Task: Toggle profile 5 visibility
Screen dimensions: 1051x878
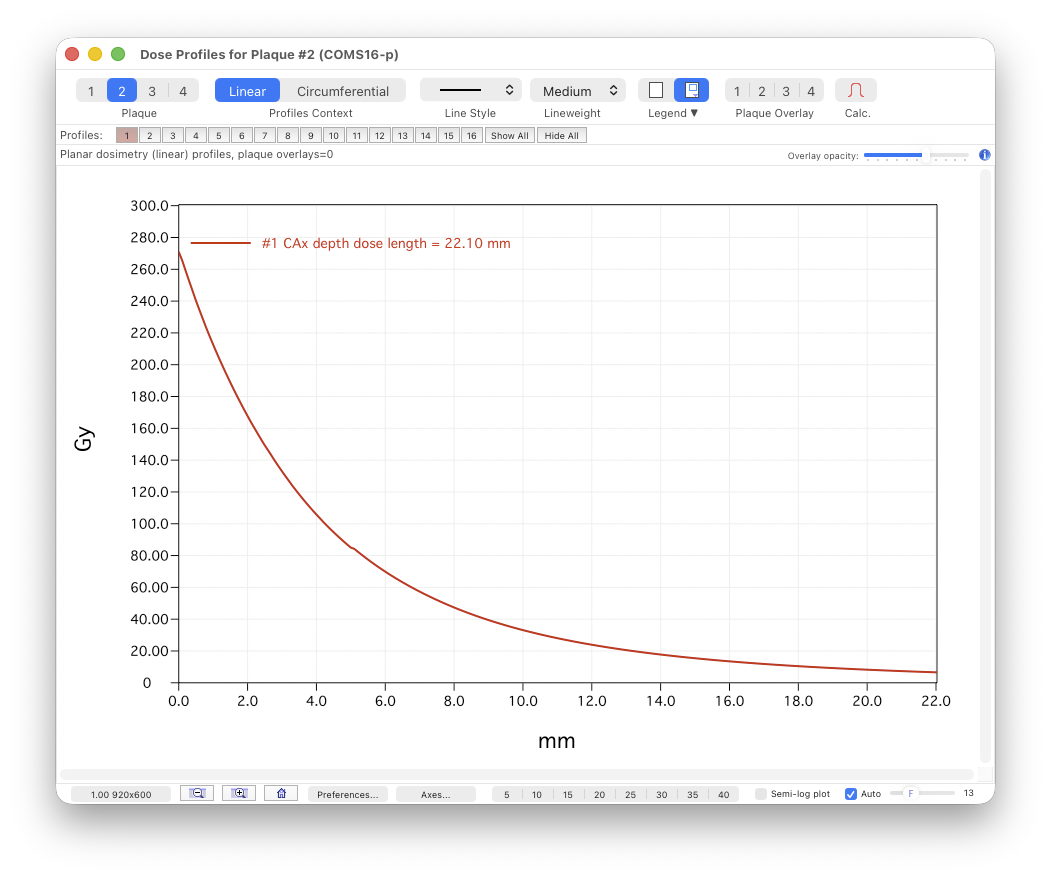Action: click(218, 135)
